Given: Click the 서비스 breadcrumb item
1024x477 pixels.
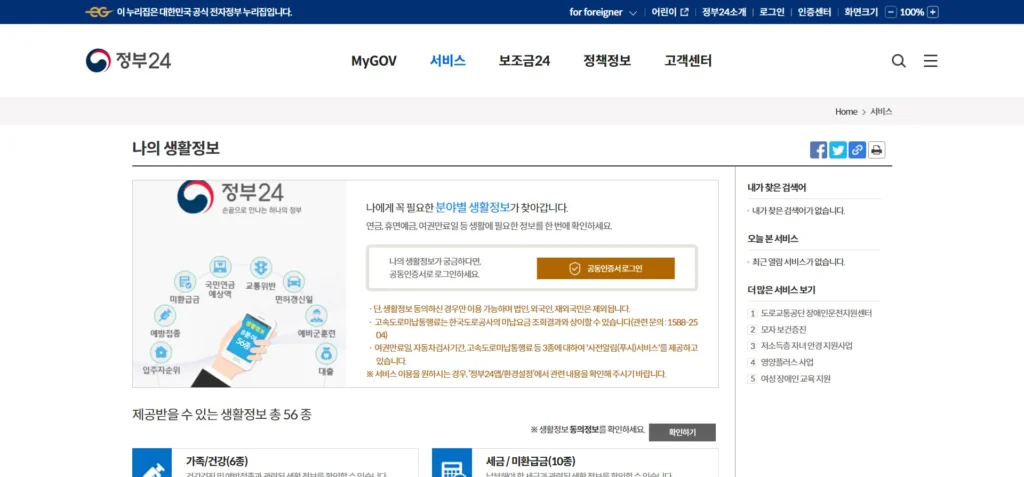Looking at the screenshot, I should click(881, 112).
